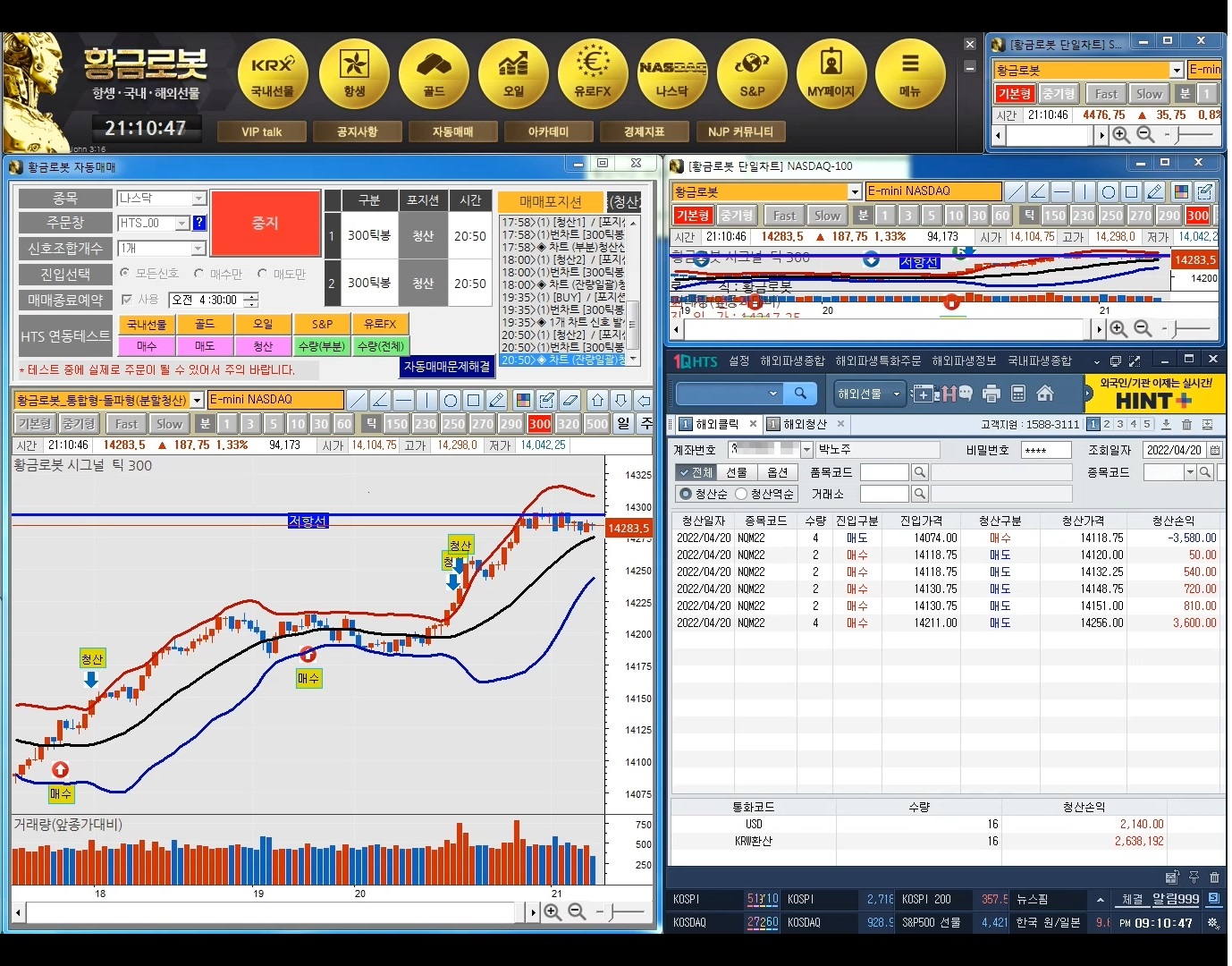Open the calculator icon in HTS toolbar

coord(1018,394)
